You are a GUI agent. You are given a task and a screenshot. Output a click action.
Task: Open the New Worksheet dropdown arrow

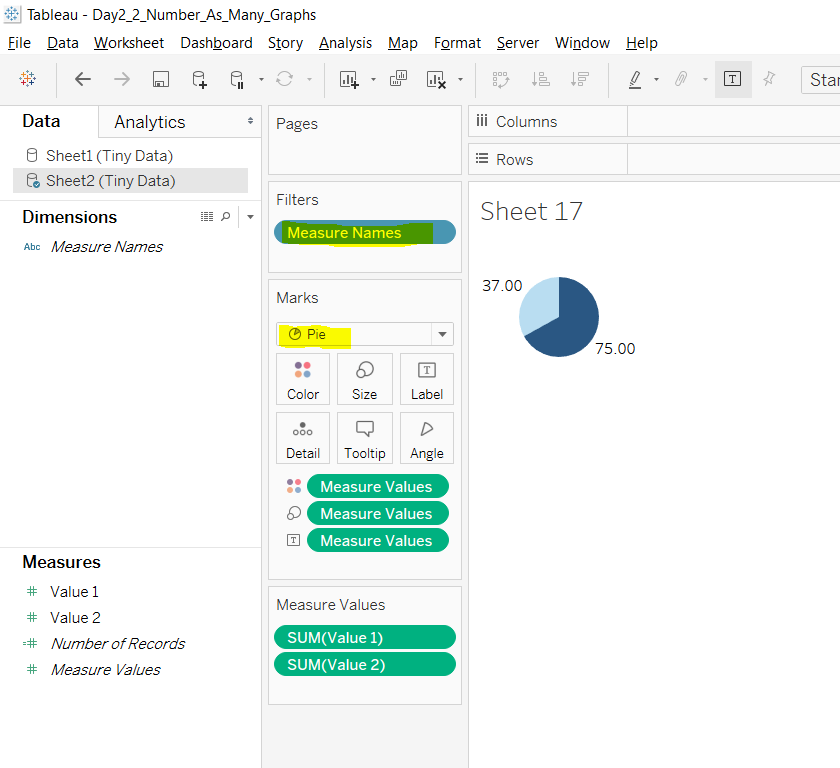pyautogui.click(x=373, y=79)
